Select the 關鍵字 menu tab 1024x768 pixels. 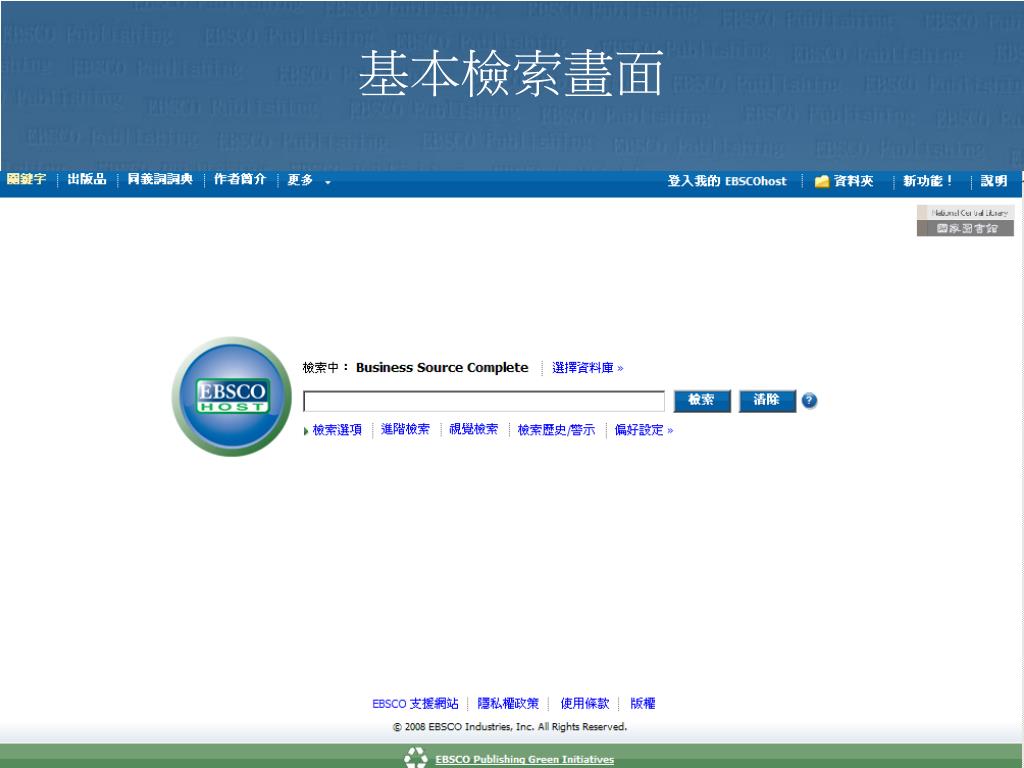(x=26, y=180)
